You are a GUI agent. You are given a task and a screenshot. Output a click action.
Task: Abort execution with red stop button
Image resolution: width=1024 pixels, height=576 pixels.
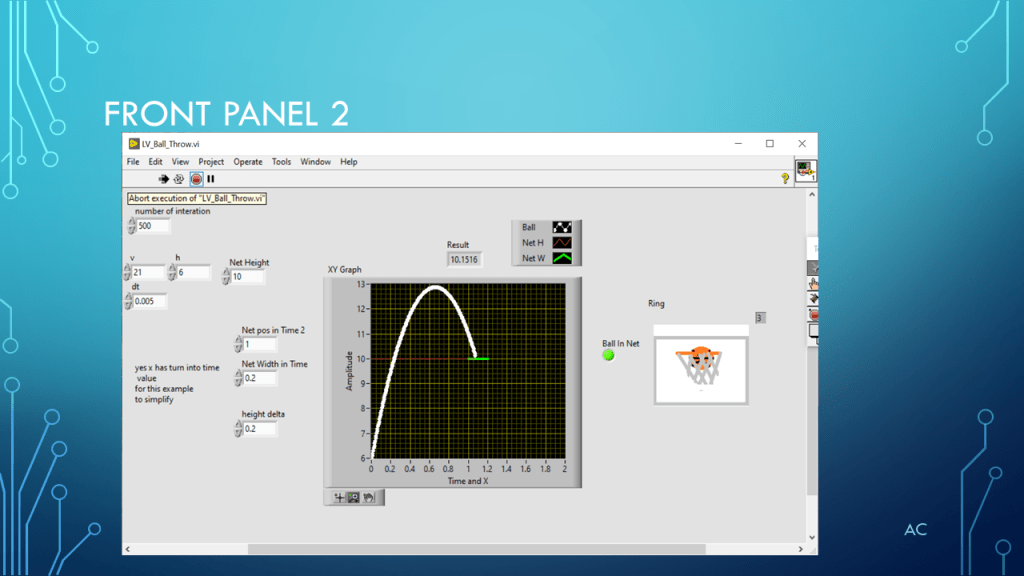coord(196,179)
